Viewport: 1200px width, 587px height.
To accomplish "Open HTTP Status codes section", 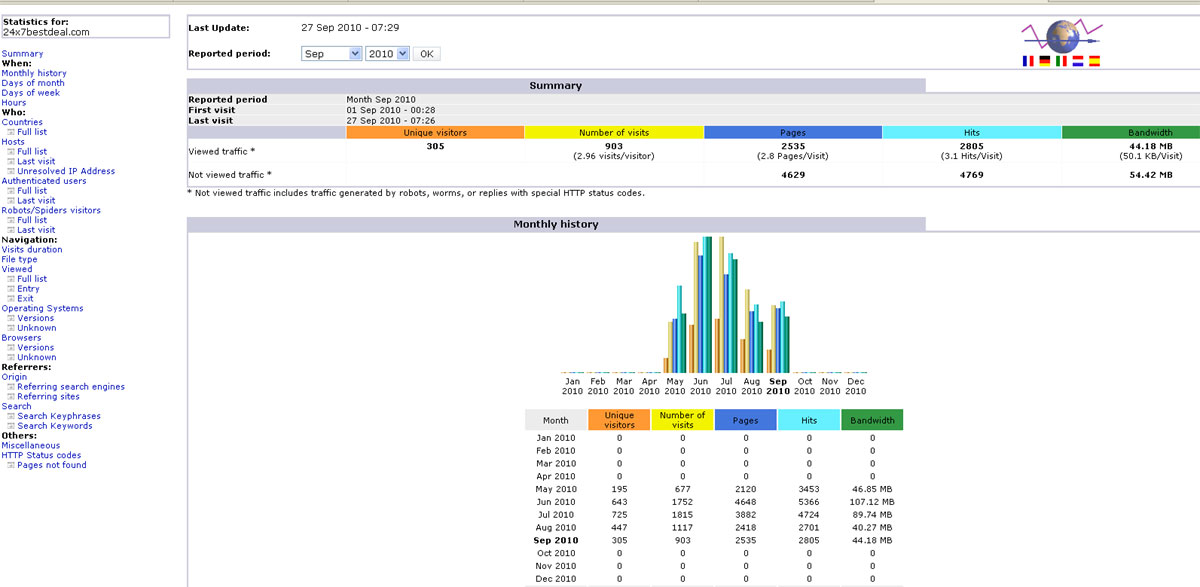I will pyautogui.click(x=41, y=455).
